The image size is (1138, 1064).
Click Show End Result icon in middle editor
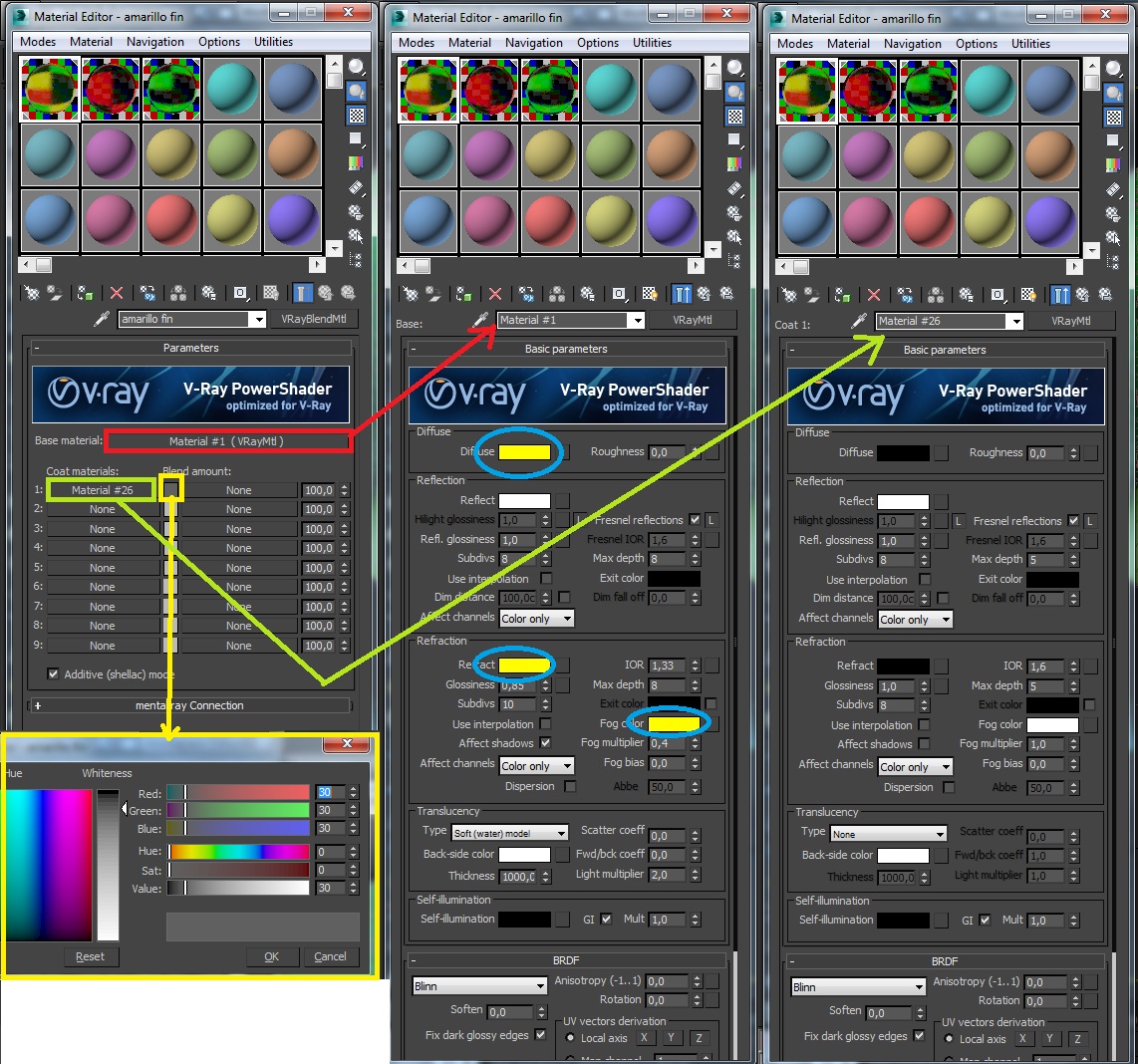click(682, 294)
